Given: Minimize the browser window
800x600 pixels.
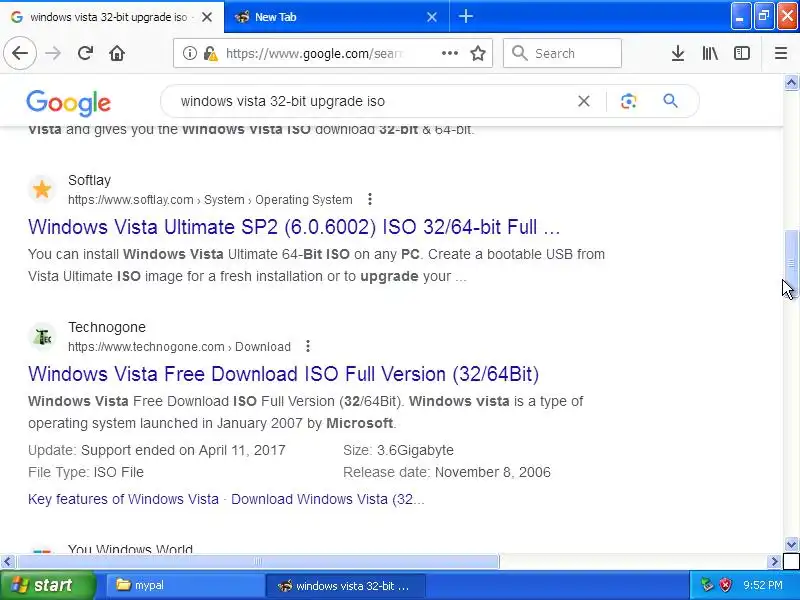Looking at the screenshot, I should pos(740,16).
